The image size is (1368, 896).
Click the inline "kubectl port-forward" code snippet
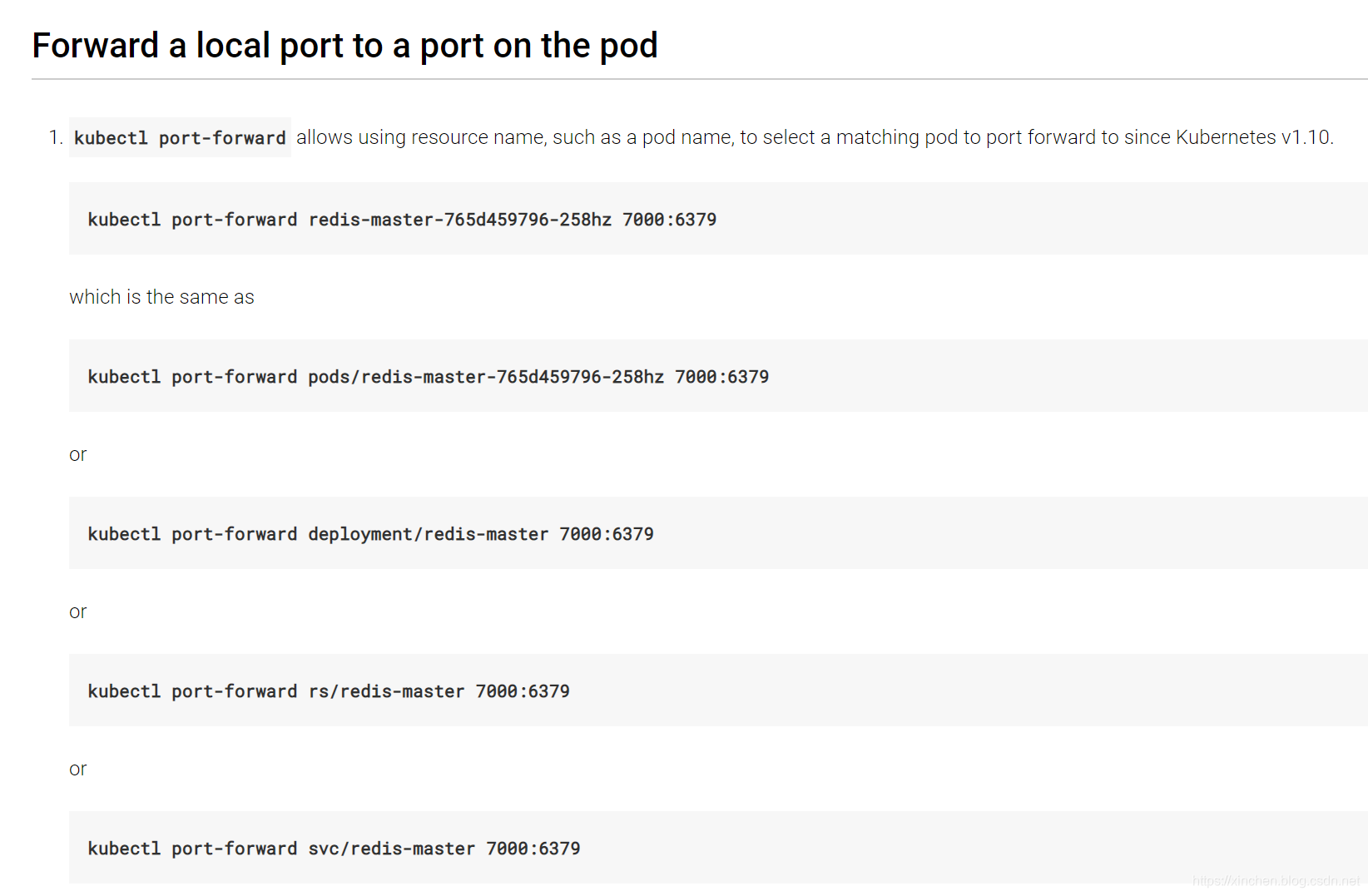(180, 138)
